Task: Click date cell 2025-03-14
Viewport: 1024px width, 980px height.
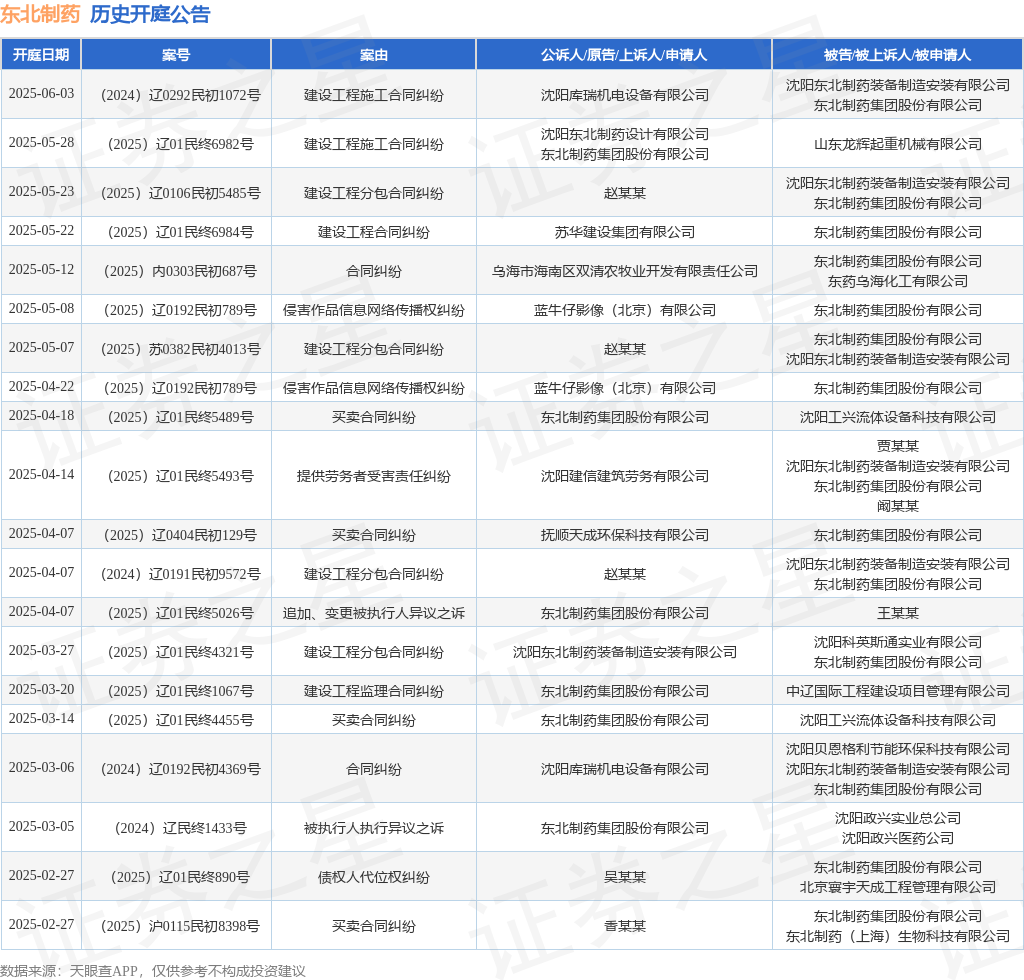Action: (41, 718)
